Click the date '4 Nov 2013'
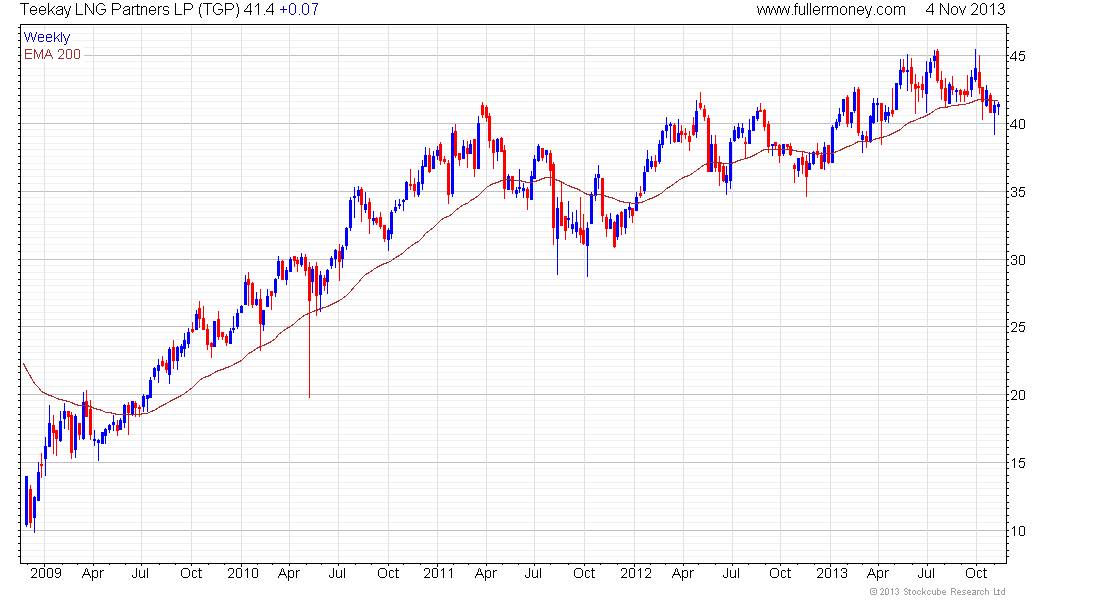Image resolution: width=1100 pixels, height=600 pixels. coord(965,10)
